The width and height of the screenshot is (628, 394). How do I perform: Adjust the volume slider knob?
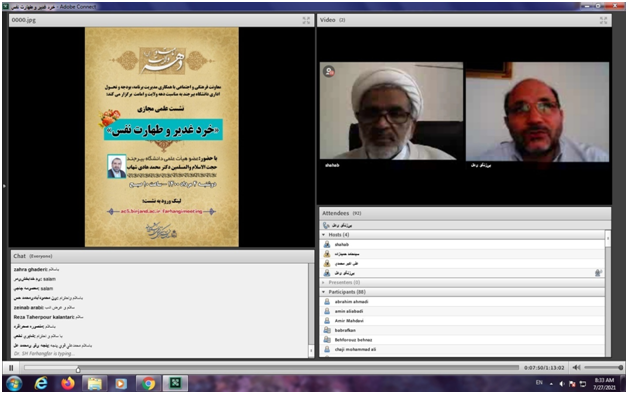coord(620,367)
